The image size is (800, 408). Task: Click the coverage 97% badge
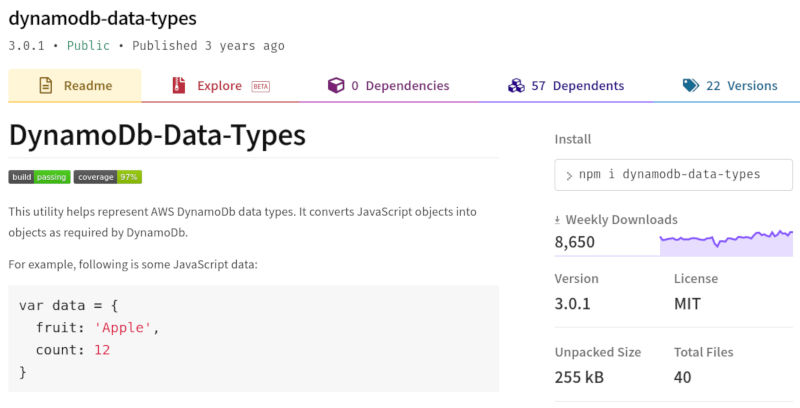[108, 177]
